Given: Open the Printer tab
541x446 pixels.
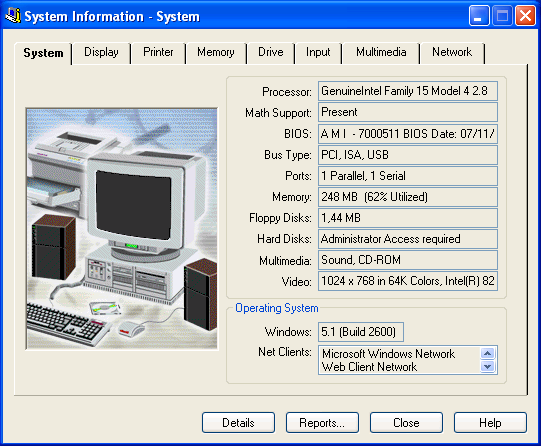Looking at the screenshot, I should click(158, 52).
